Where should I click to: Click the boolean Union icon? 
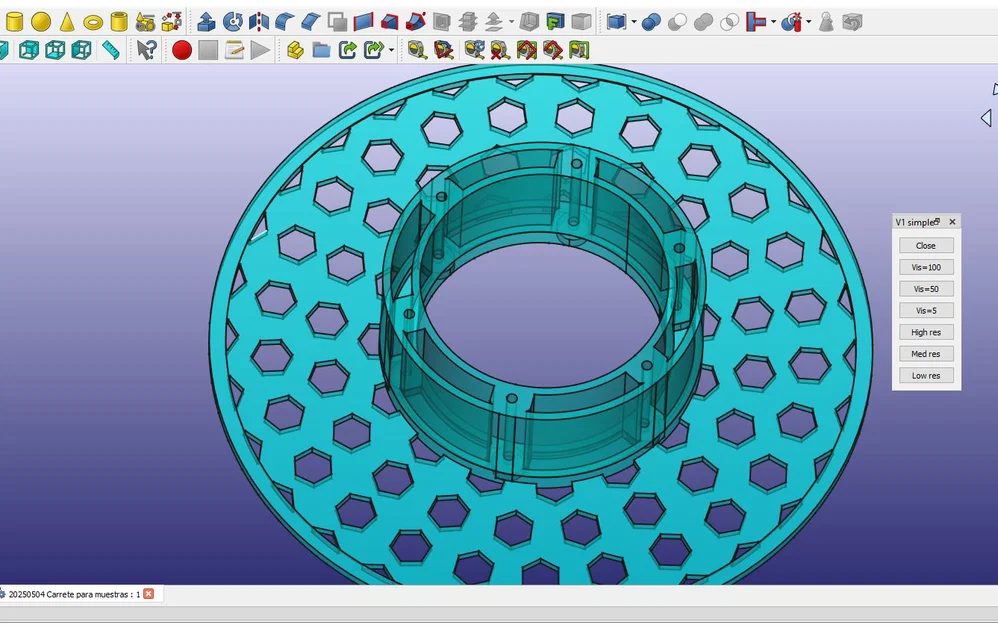[703, 22]
